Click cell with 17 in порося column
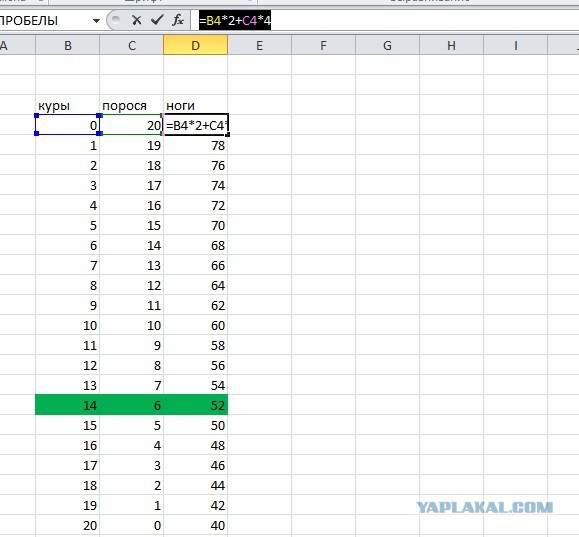Viewport: 579px width, 537px height. pos(132,185)
